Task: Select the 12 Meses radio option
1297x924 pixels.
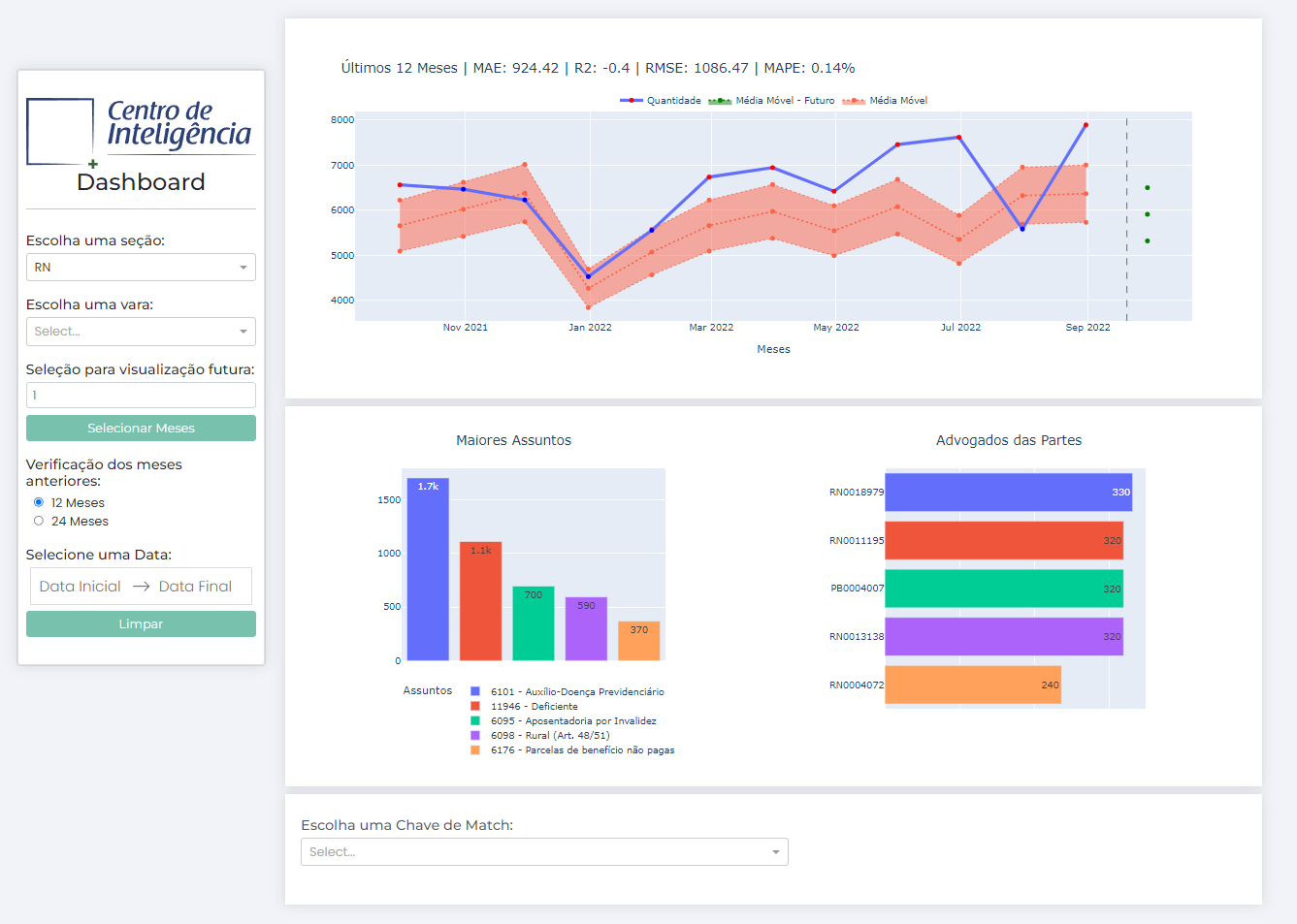Action: point(39,502)
